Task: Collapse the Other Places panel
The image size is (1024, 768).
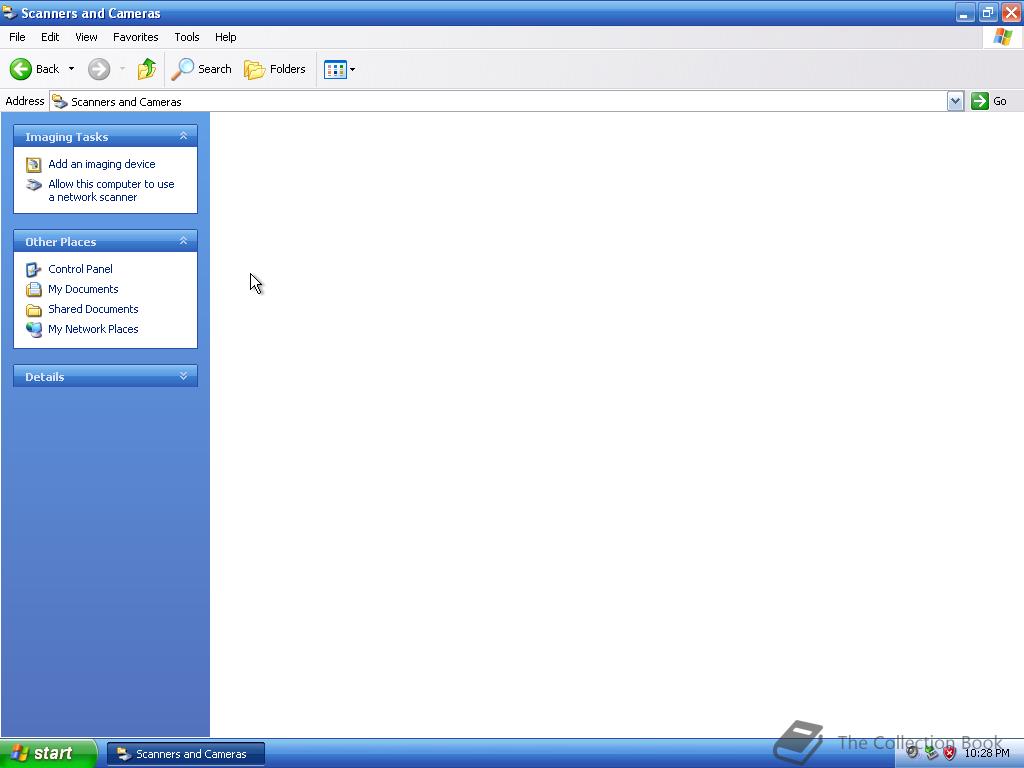Action: 184,241
